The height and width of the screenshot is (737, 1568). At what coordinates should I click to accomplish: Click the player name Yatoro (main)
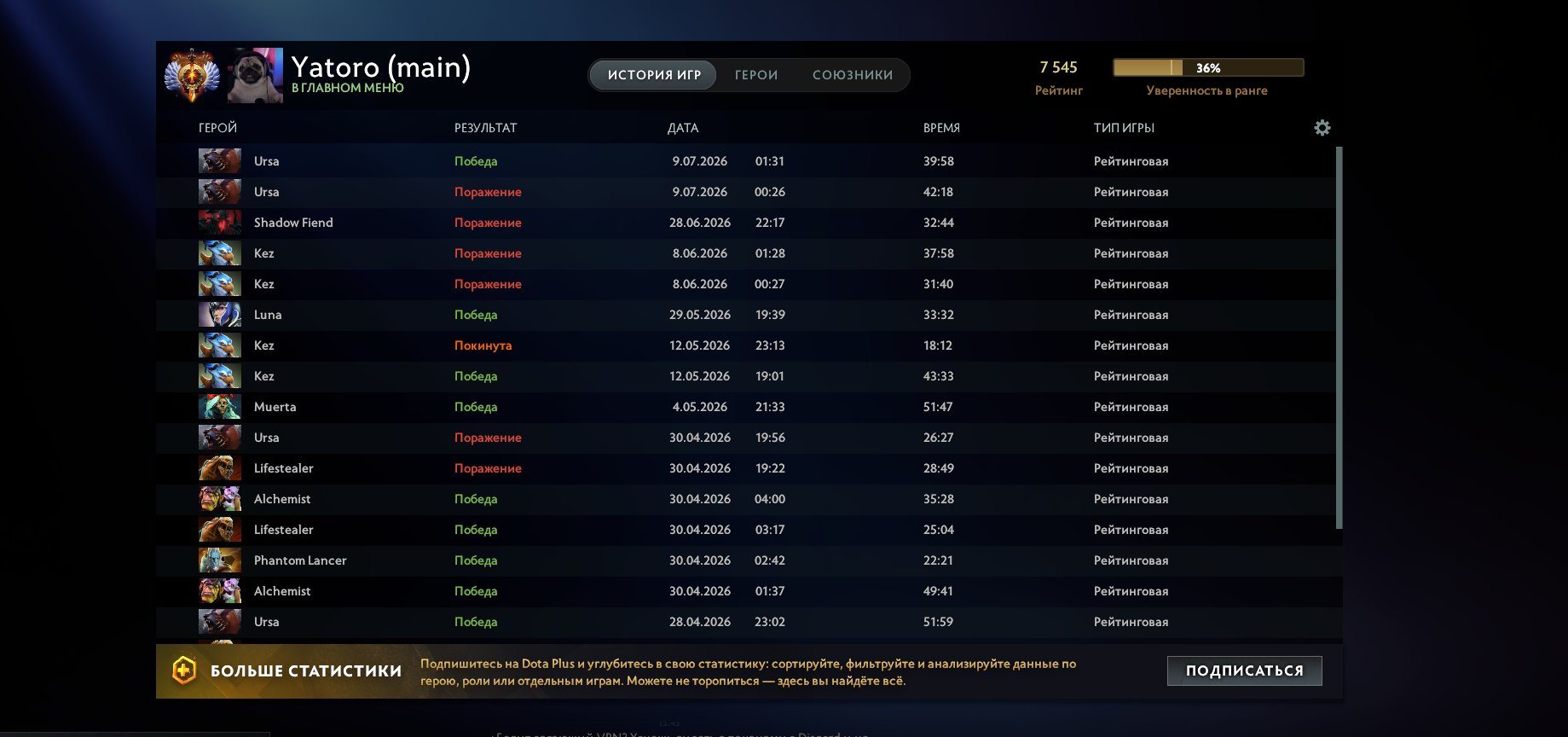pos(381,67)
